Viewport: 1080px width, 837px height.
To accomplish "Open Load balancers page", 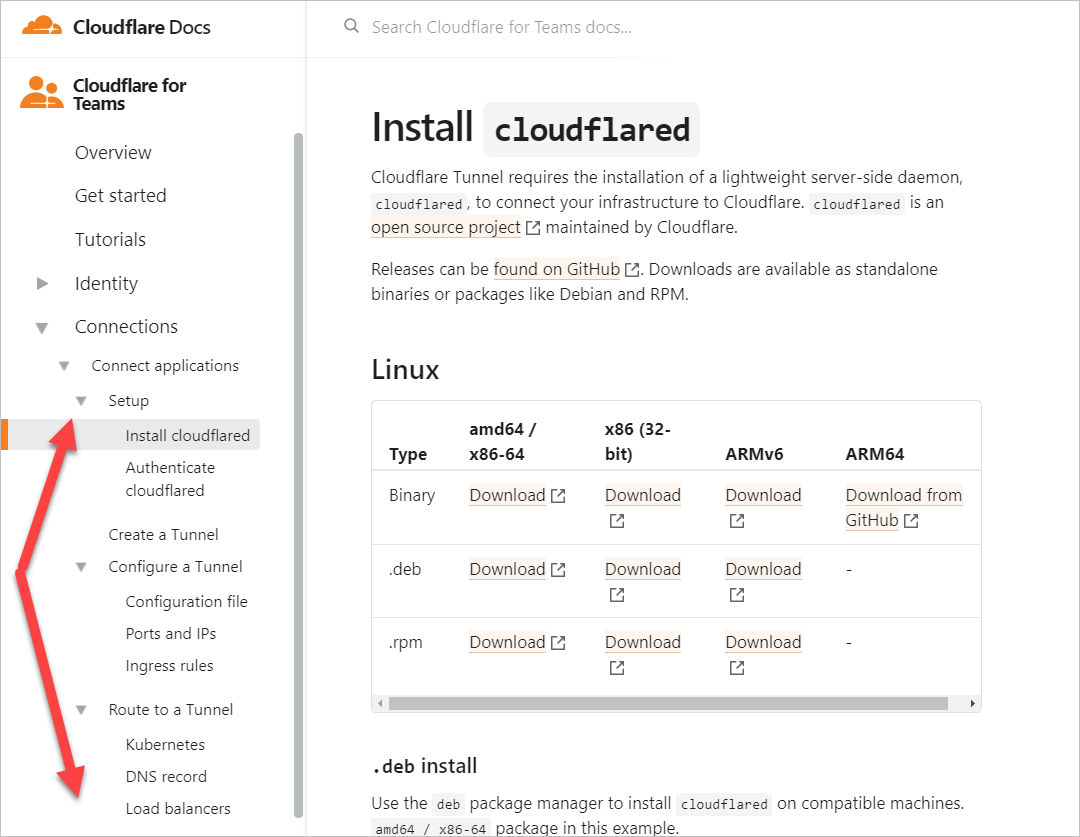I will 178,809.
